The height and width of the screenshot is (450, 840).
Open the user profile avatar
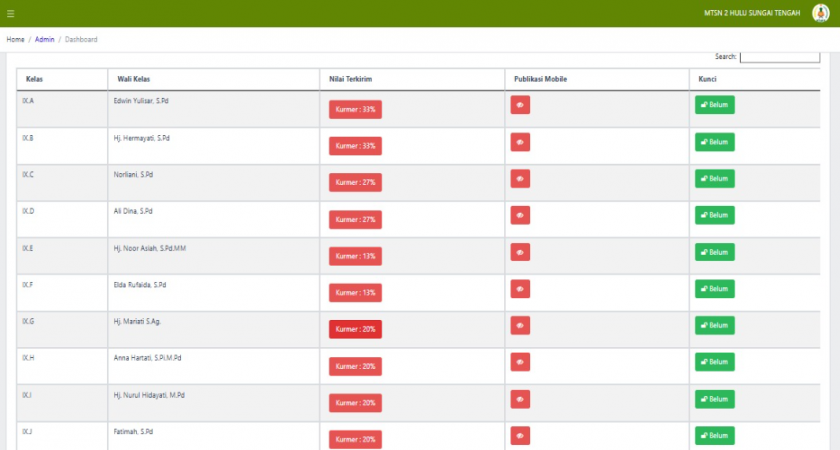point(820,13)
